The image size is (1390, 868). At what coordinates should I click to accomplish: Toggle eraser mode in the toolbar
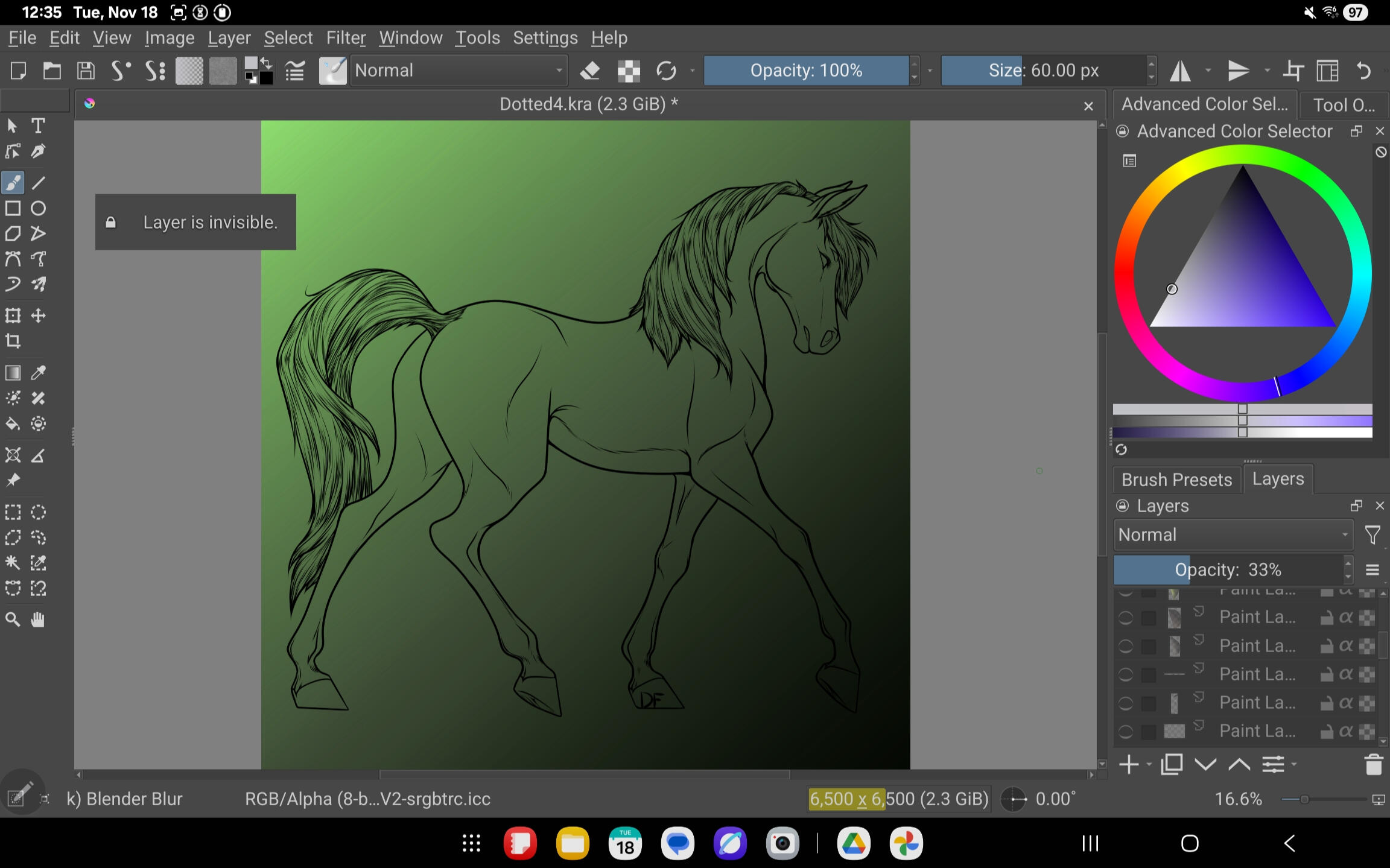click(590, 71)
